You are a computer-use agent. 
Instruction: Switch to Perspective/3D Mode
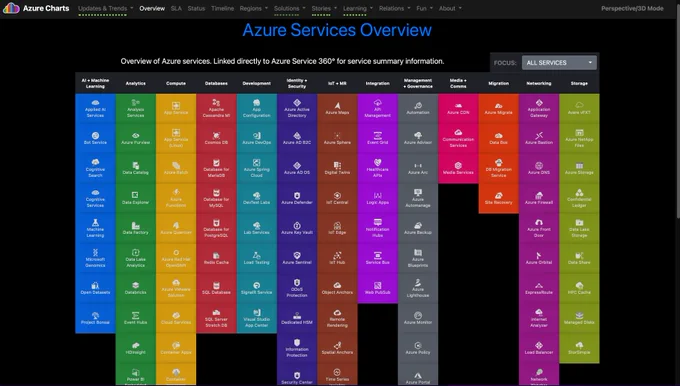pos(632,8)
